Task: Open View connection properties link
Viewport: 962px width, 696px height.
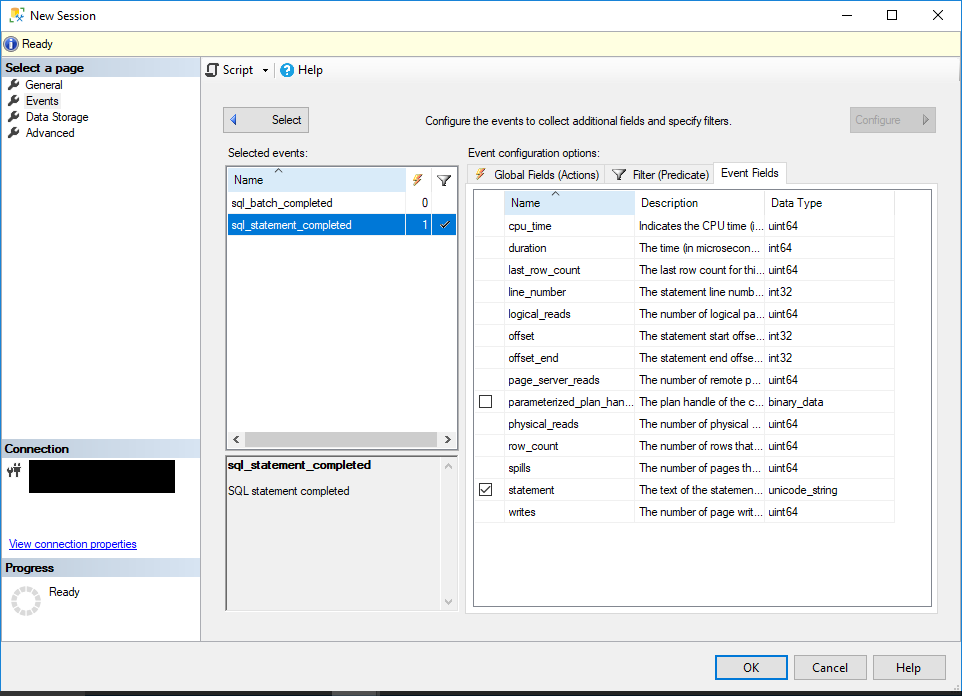Action: point(72,543)
